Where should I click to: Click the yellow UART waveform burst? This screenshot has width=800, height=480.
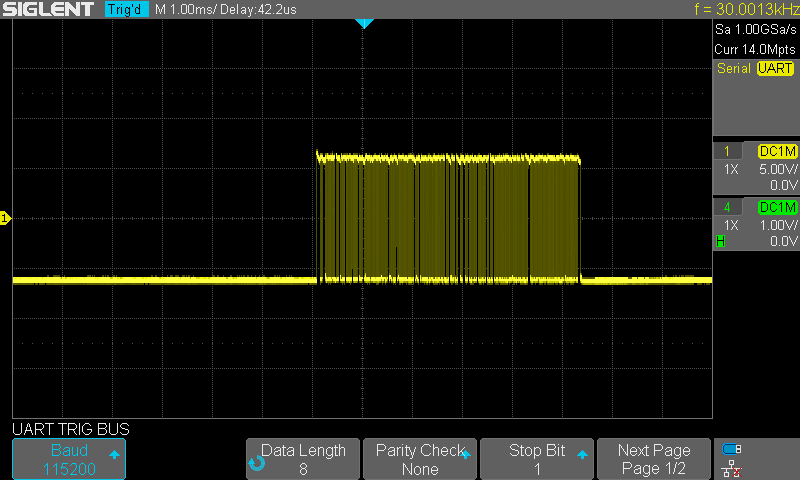pyautogui.click(x=448, y=218)
